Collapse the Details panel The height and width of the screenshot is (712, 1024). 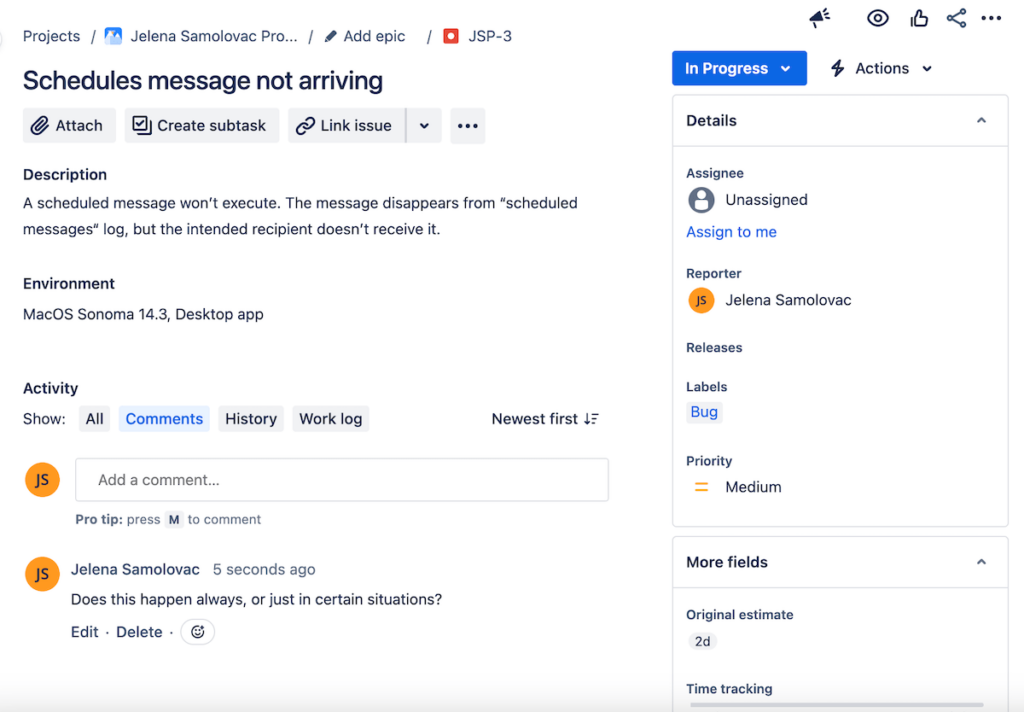(x=981, y=120)
